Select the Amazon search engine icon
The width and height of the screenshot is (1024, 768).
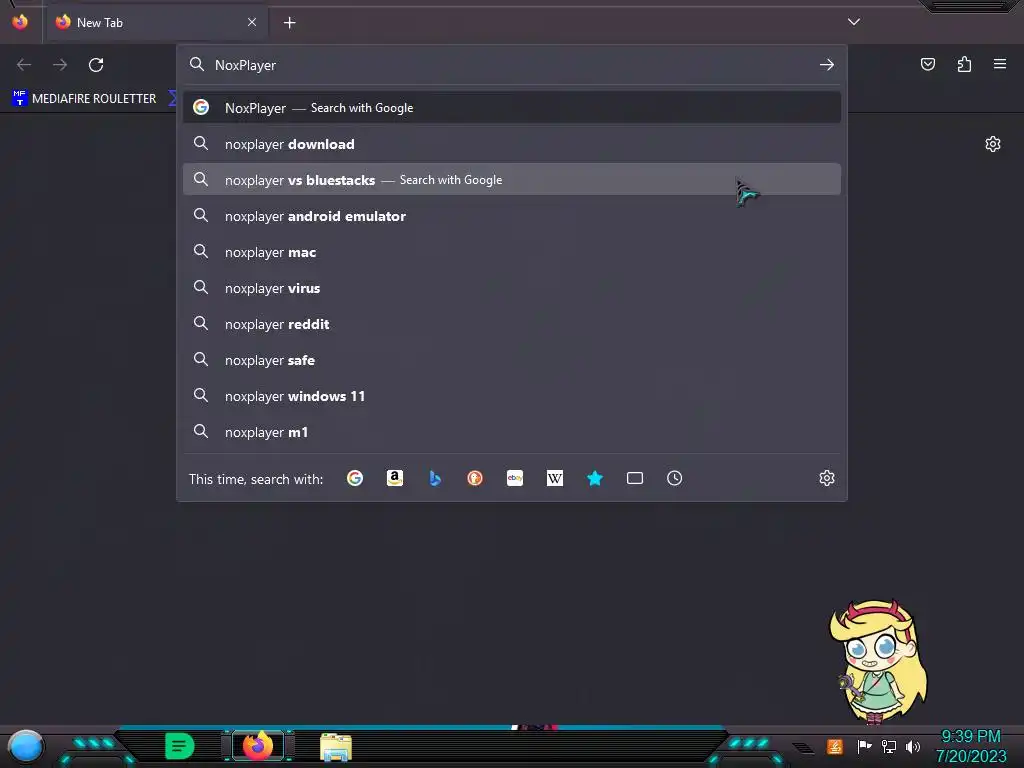394,478
